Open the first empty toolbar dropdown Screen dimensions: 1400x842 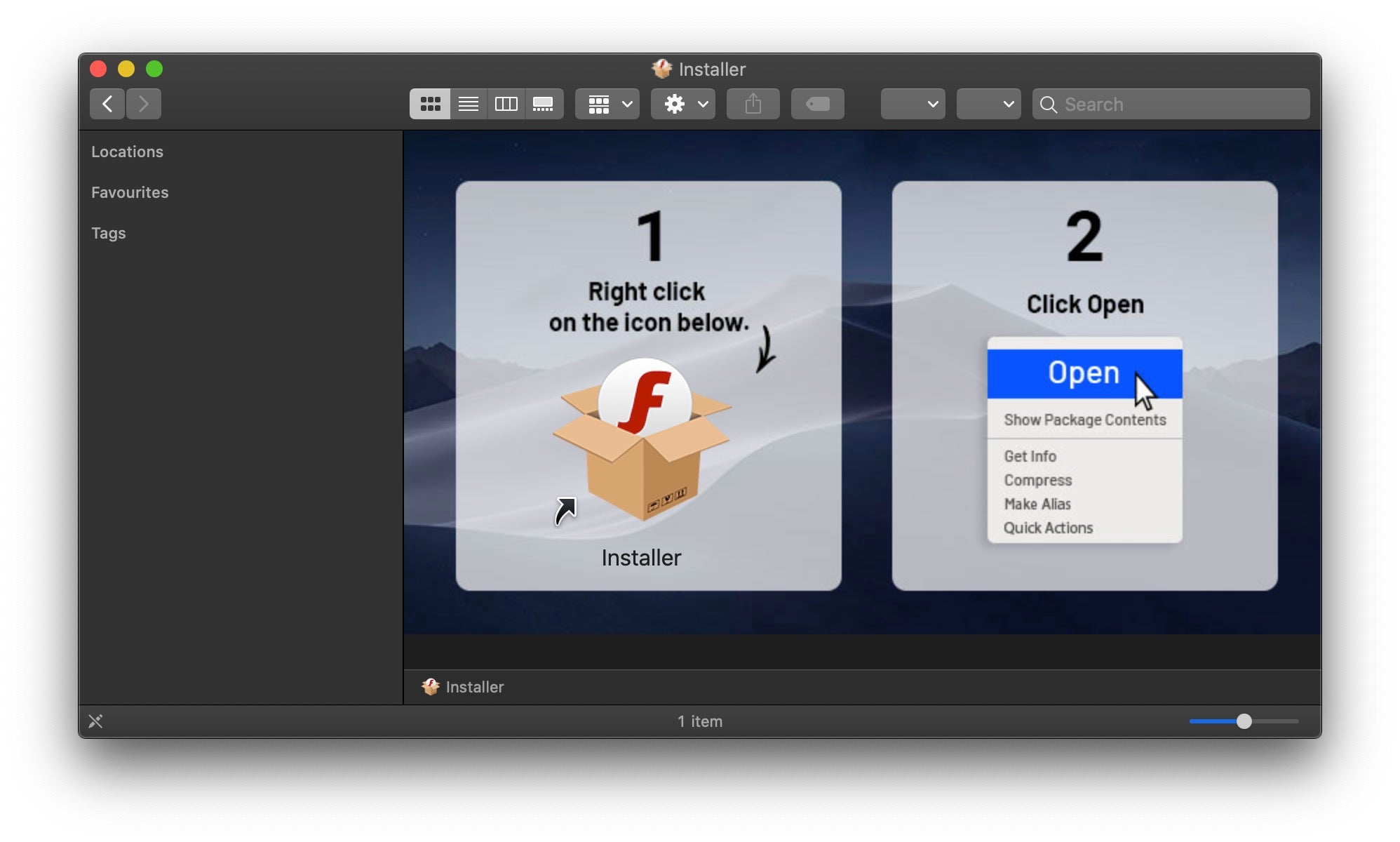coord(913,104)
